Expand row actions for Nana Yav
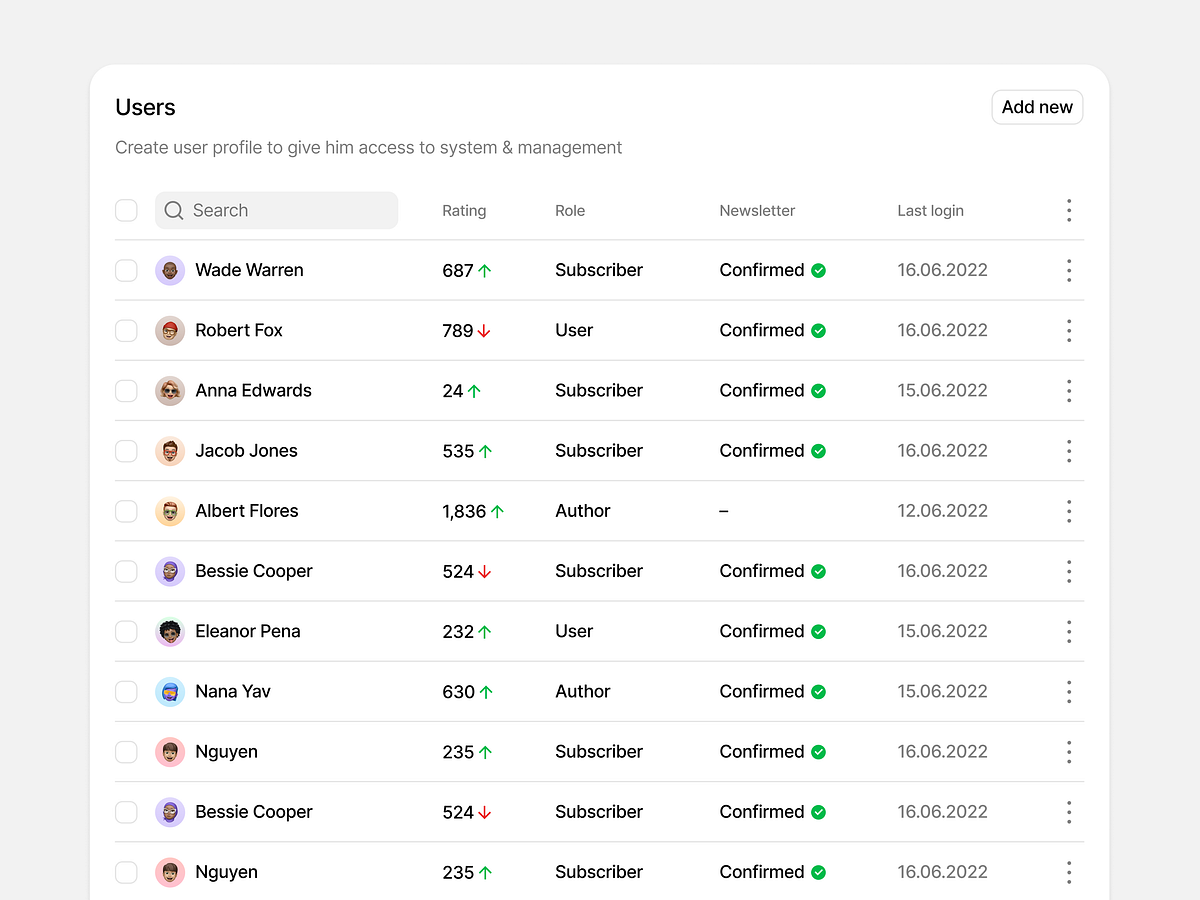The image size is (1200, 900). (1069, 692)
